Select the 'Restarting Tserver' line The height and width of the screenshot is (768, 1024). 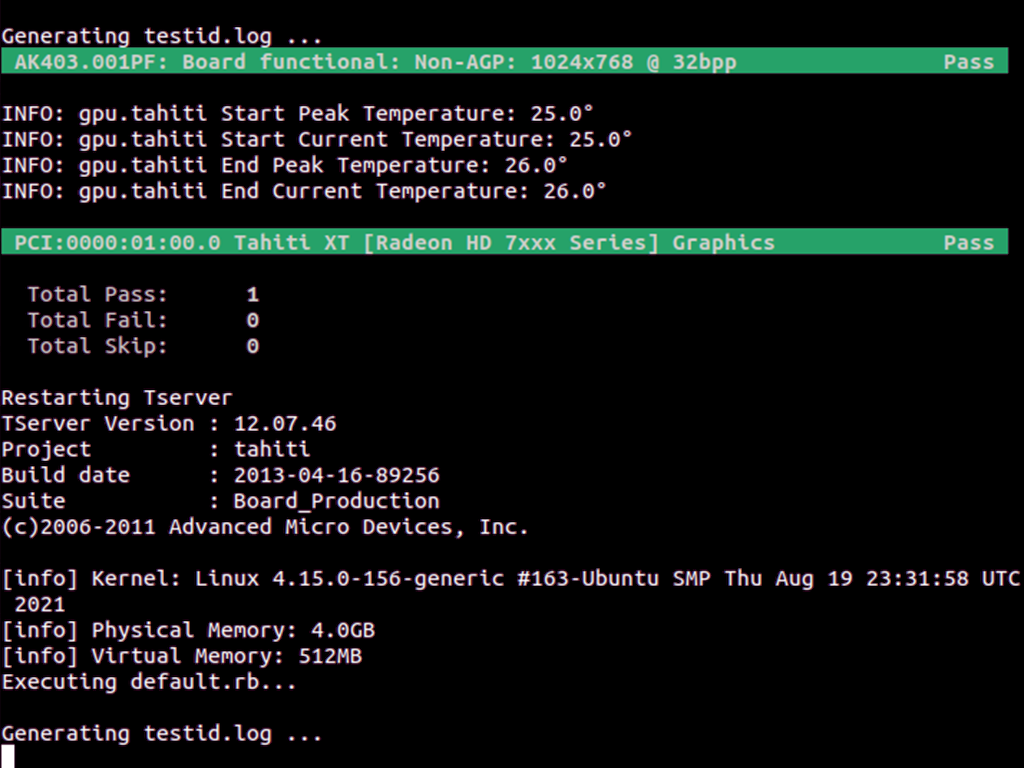click(x=117, y=398)
